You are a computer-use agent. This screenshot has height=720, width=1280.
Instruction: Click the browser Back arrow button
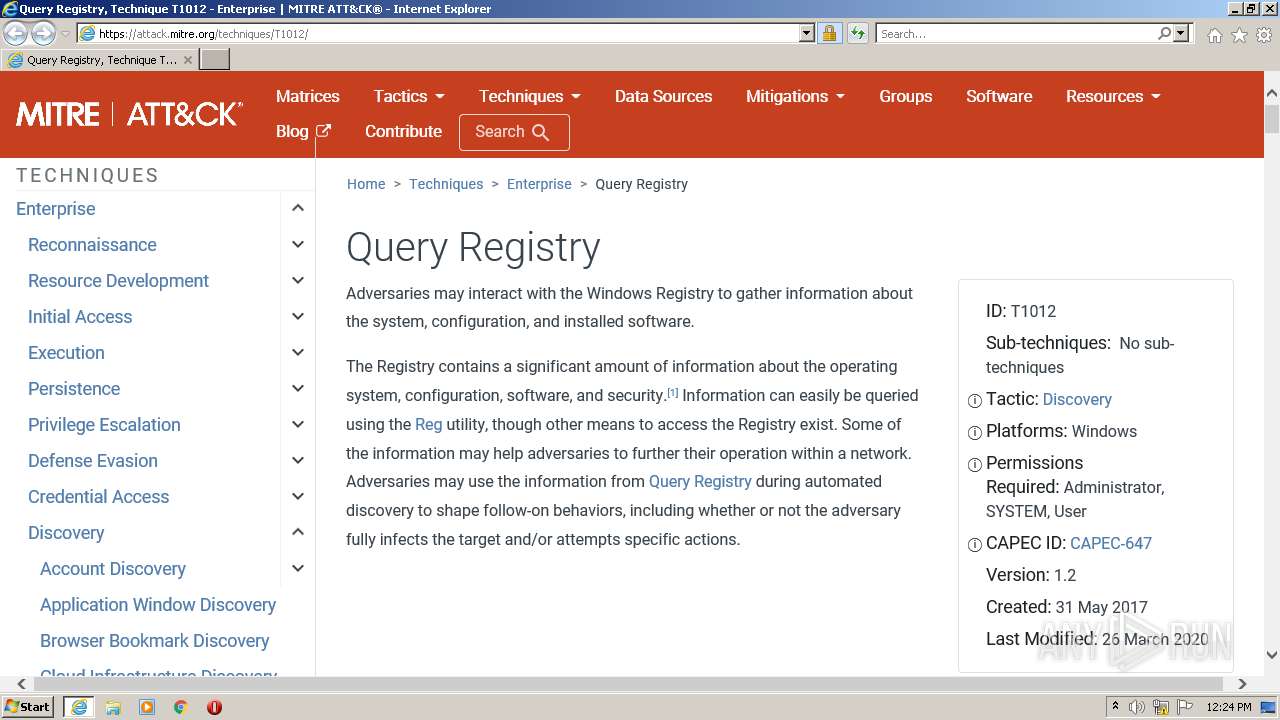coord(16,33)
